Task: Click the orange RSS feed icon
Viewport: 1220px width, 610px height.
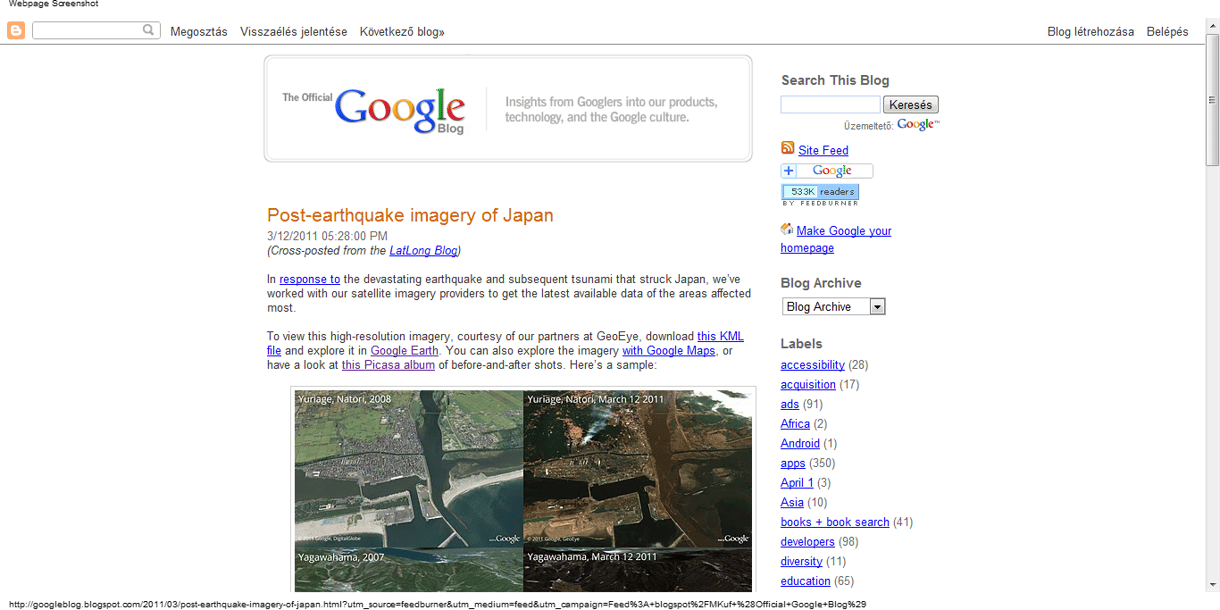Action: (x=788, y=148)
